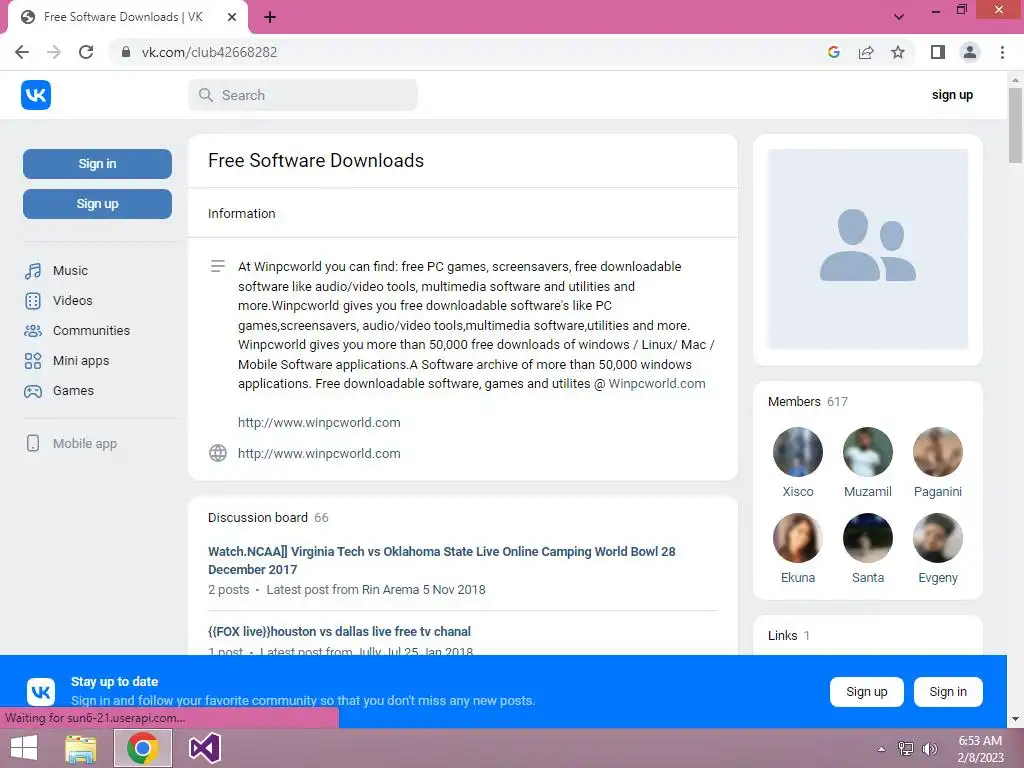This screenshot has width=1024, height=768.
Task: Click sign up in the top header
Action: [952, 95]
